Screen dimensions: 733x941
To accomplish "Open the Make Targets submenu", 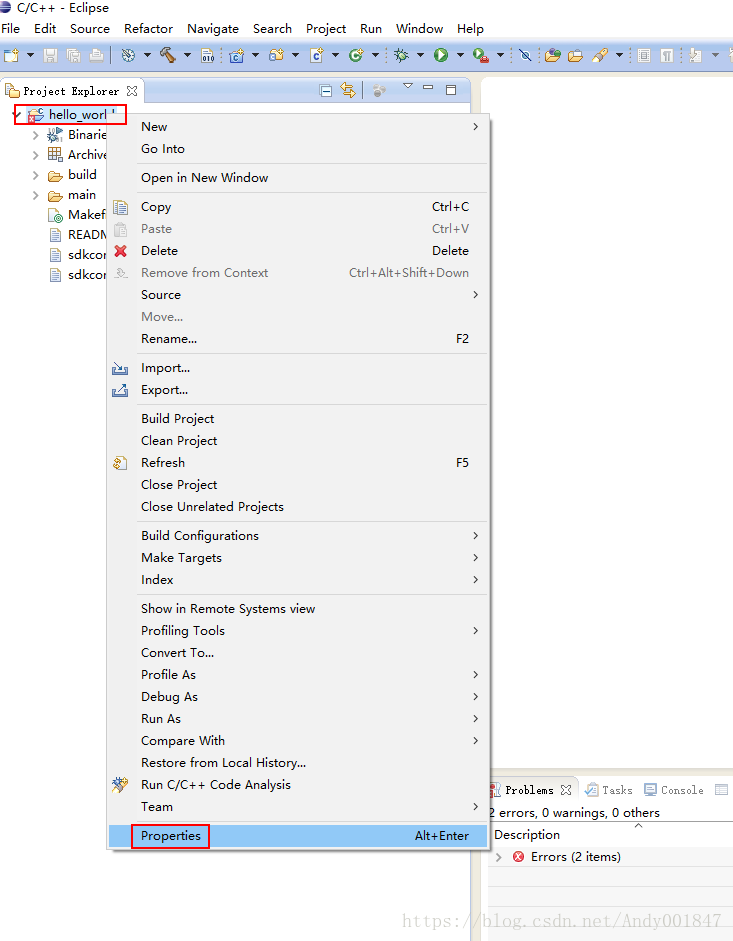I will click(x=298, y=558).
